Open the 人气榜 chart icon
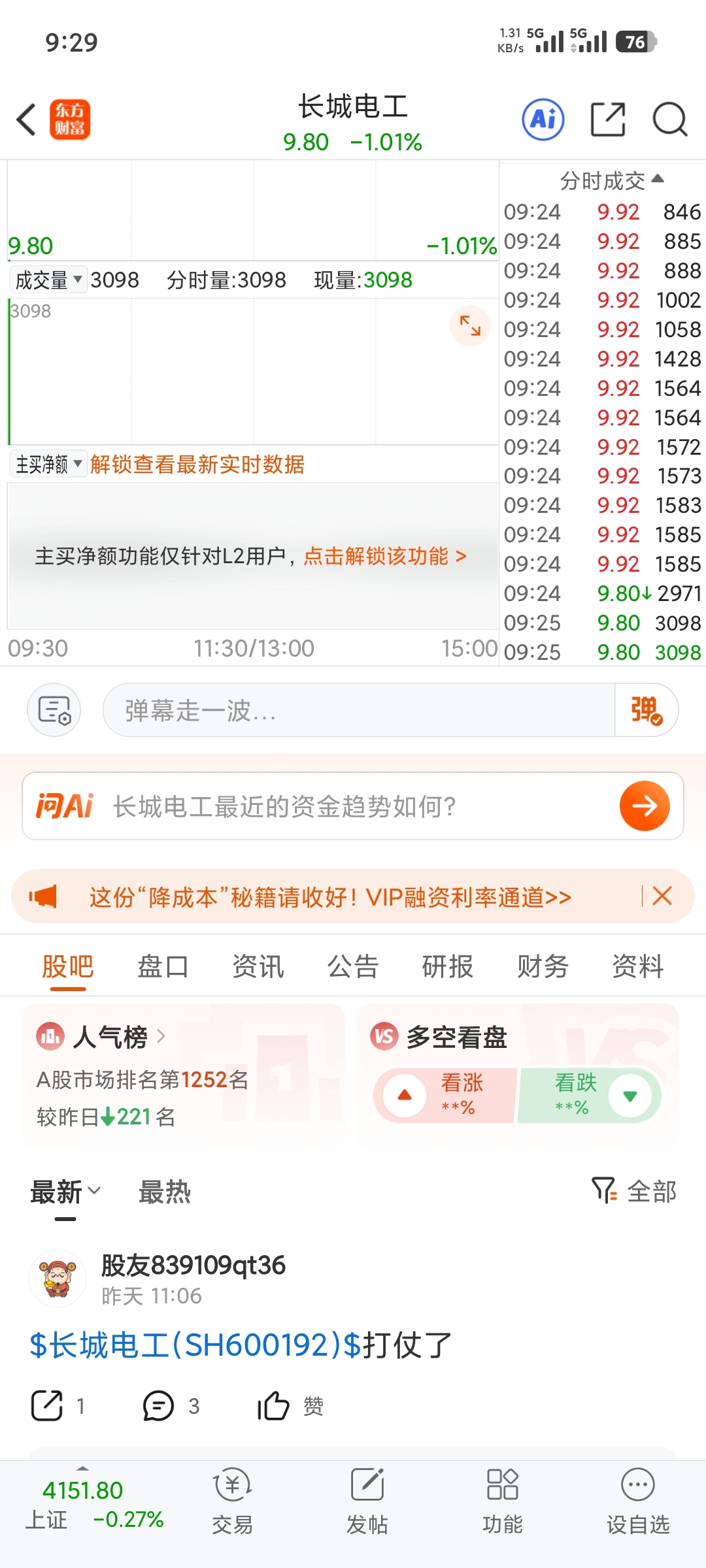706x1568 pixels. click(50, 1036)
